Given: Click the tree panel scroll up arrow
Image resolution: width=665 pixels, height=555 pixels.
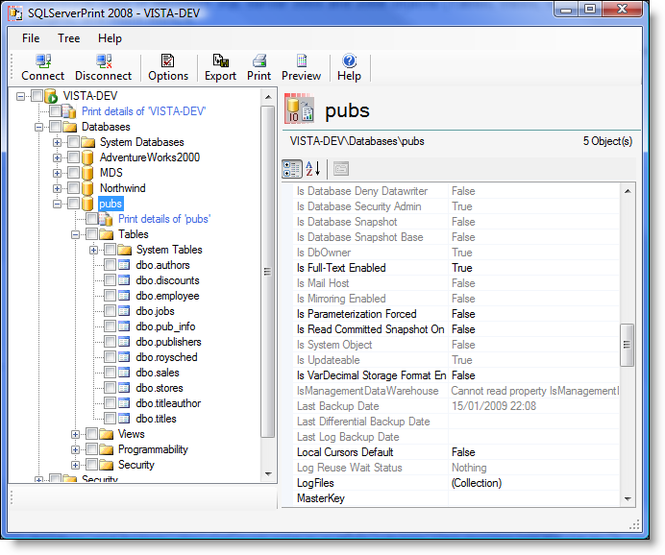Looking at the screenshot, I should [268, 97].
